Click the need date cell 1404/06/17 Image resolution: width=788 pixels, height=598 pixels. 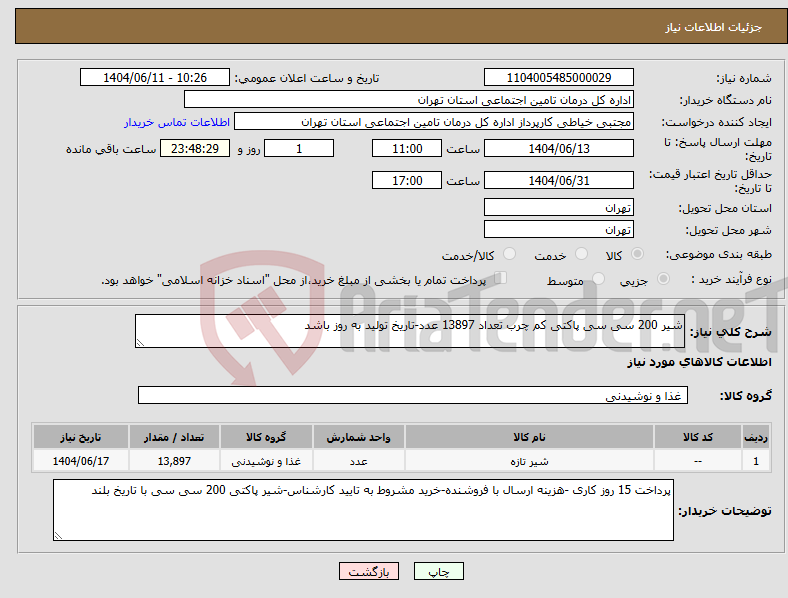[80, 461]
